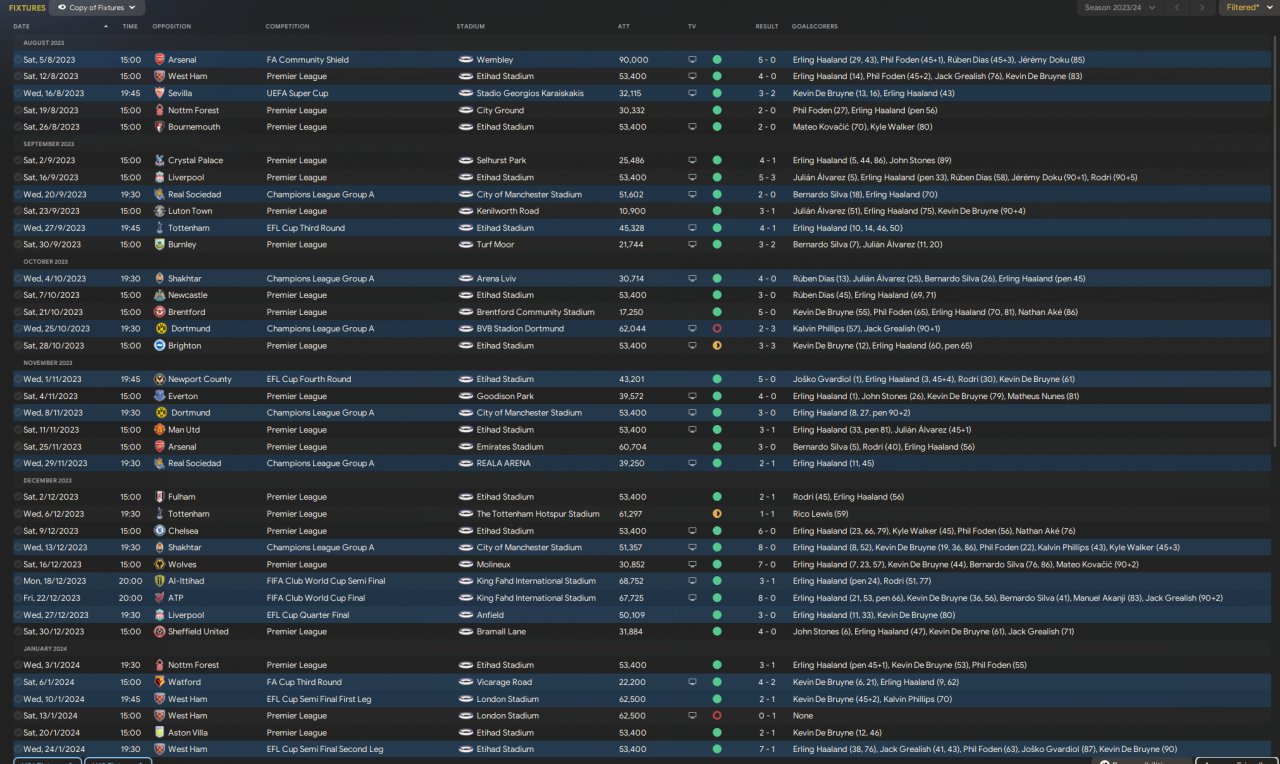Screen dimensions: 1280x764
Task: Click the stadium icon beside Wembley
Action: [465, 60]
